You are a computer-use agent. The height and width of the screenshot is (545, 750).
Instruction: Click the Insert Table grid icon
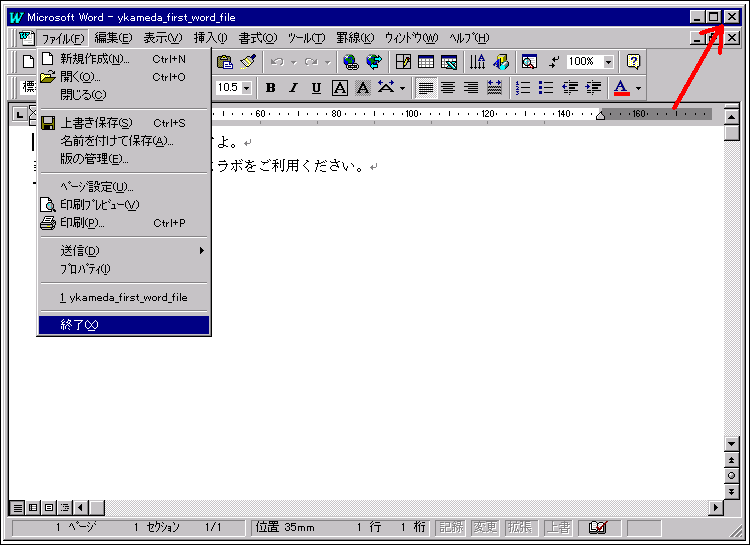coord(426,62)
